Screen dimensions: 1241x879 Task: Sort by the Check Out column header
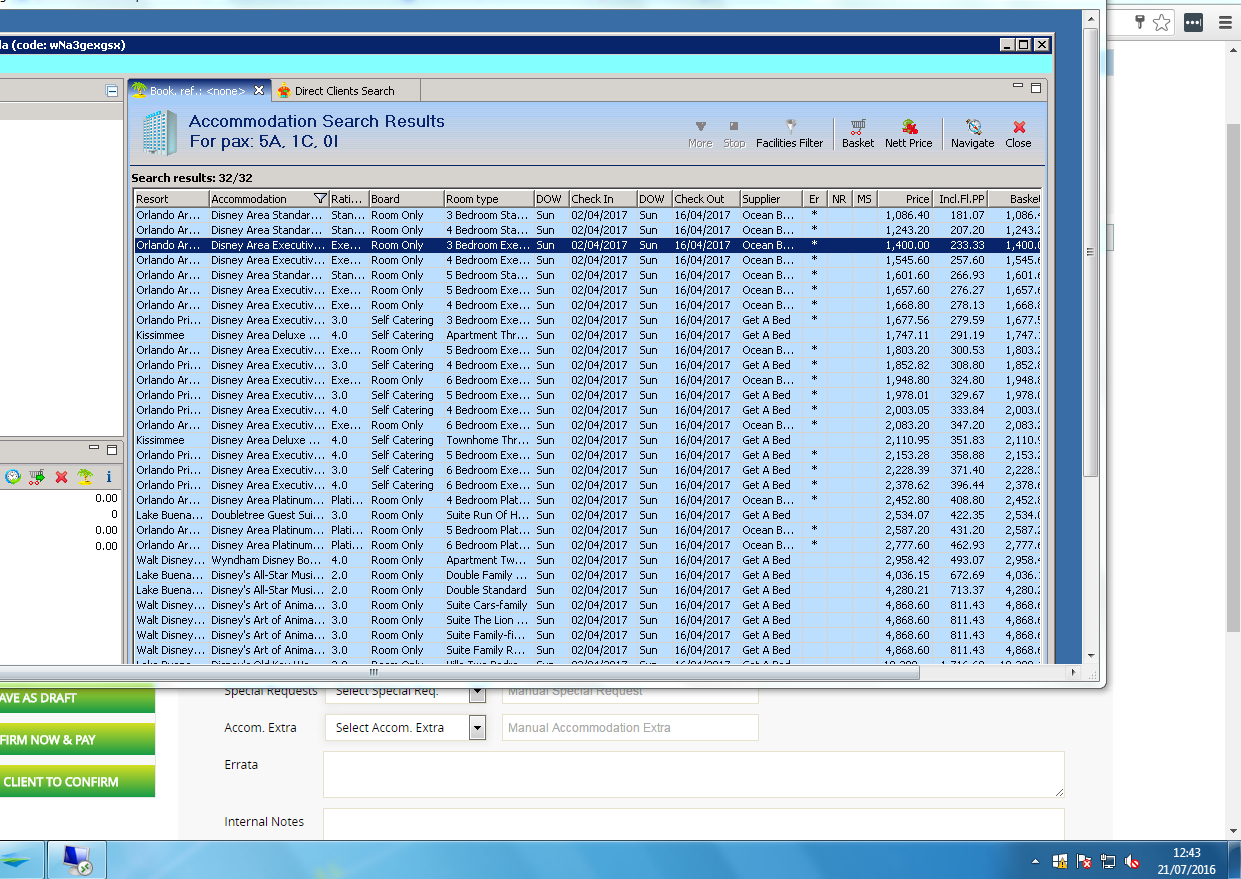click(705, 199)
